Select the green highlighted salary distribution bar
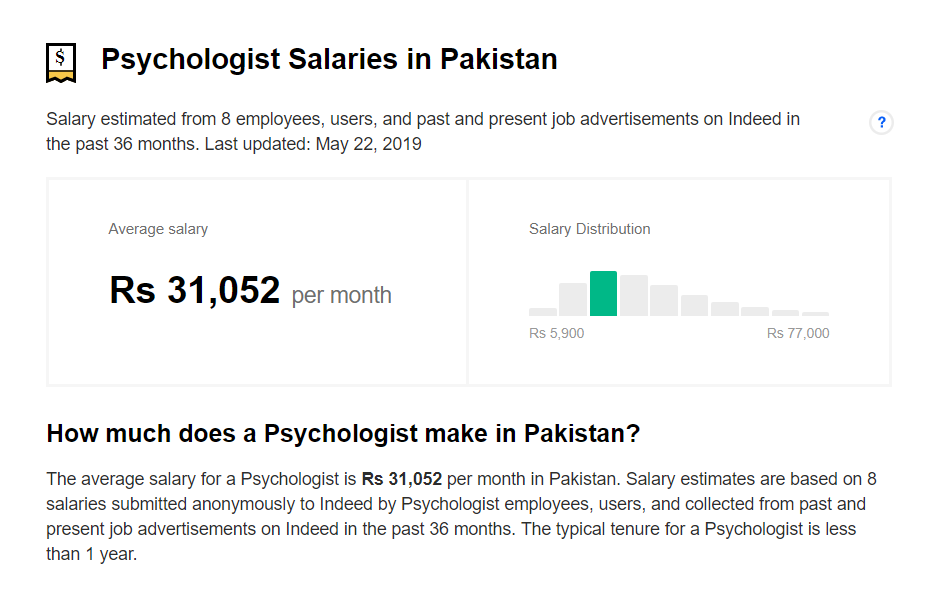This screenshot has height=594, width=928. click(x=603, y=294)
